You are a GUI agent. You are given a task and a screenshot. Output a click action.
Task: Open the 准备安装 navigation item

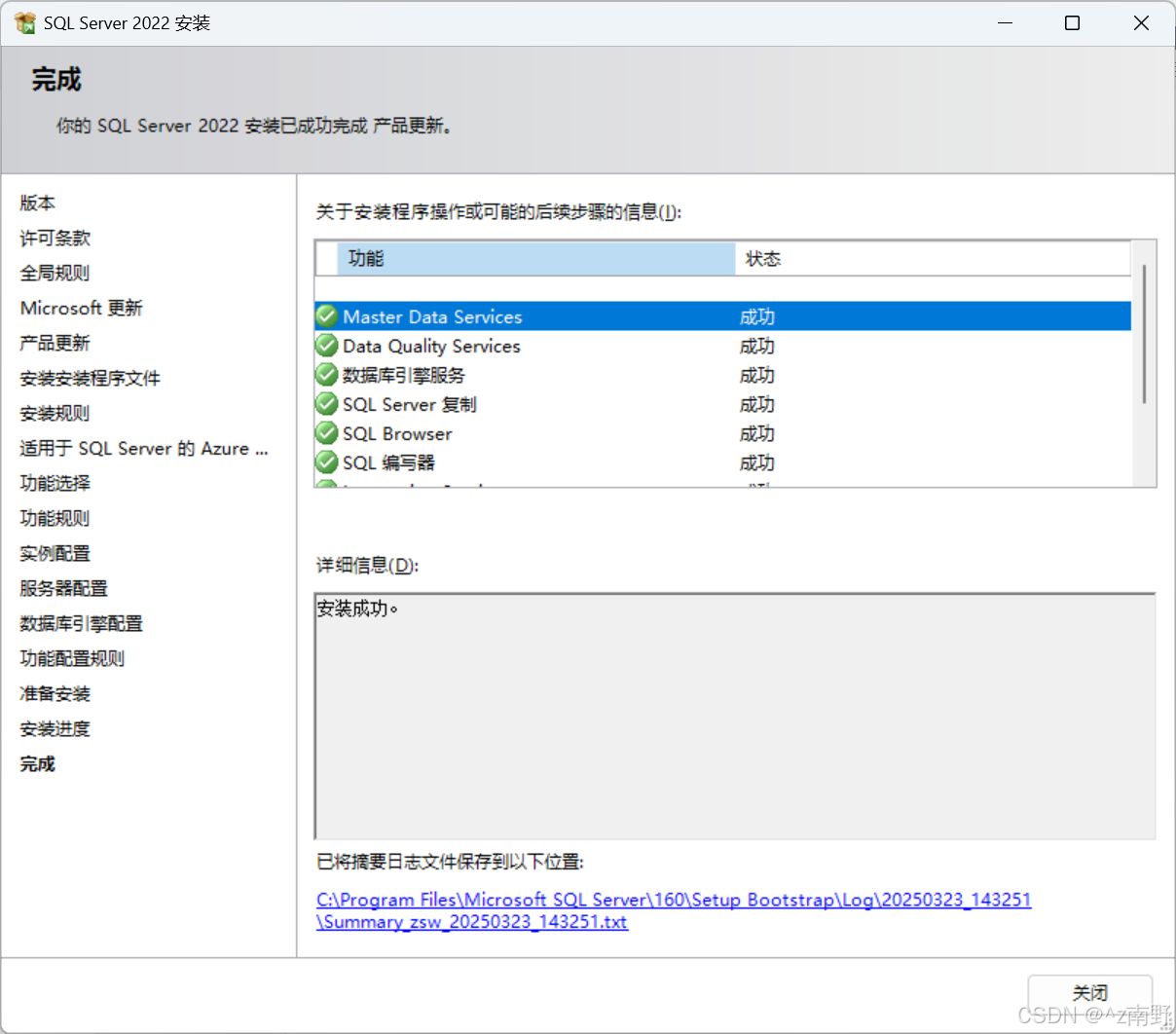54,693
